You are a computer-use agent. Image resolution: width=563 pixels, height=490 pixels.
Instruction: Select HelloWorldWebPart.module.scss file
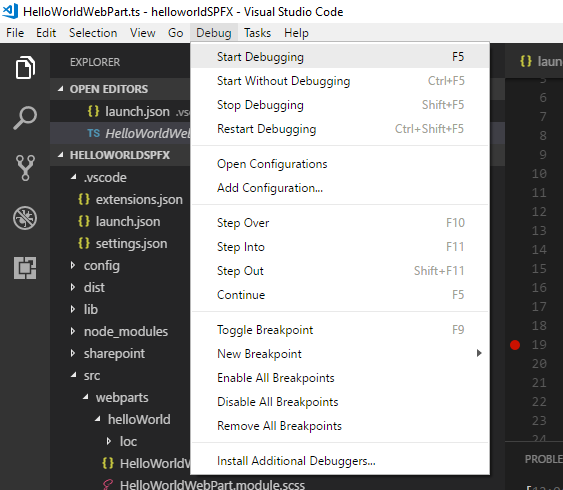coord(212,485)
